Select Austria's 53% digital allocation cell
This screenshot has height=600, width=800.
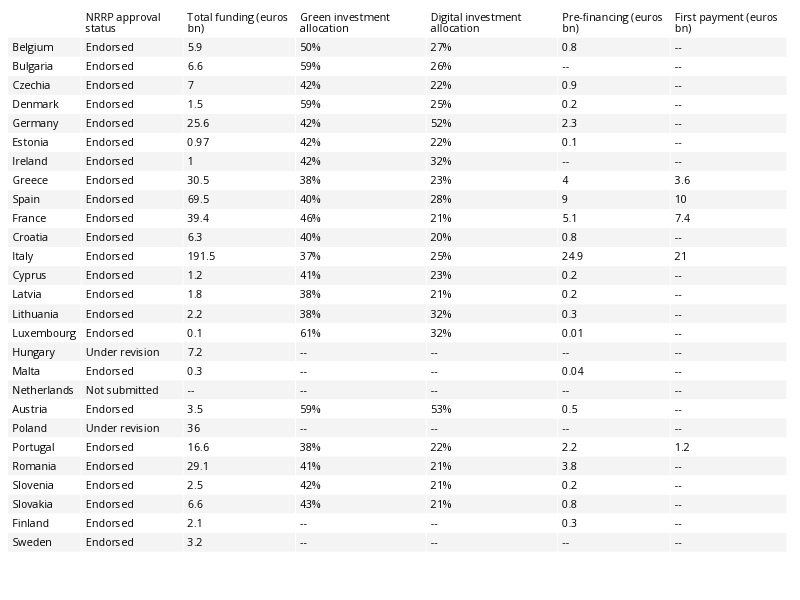(441, 409)
